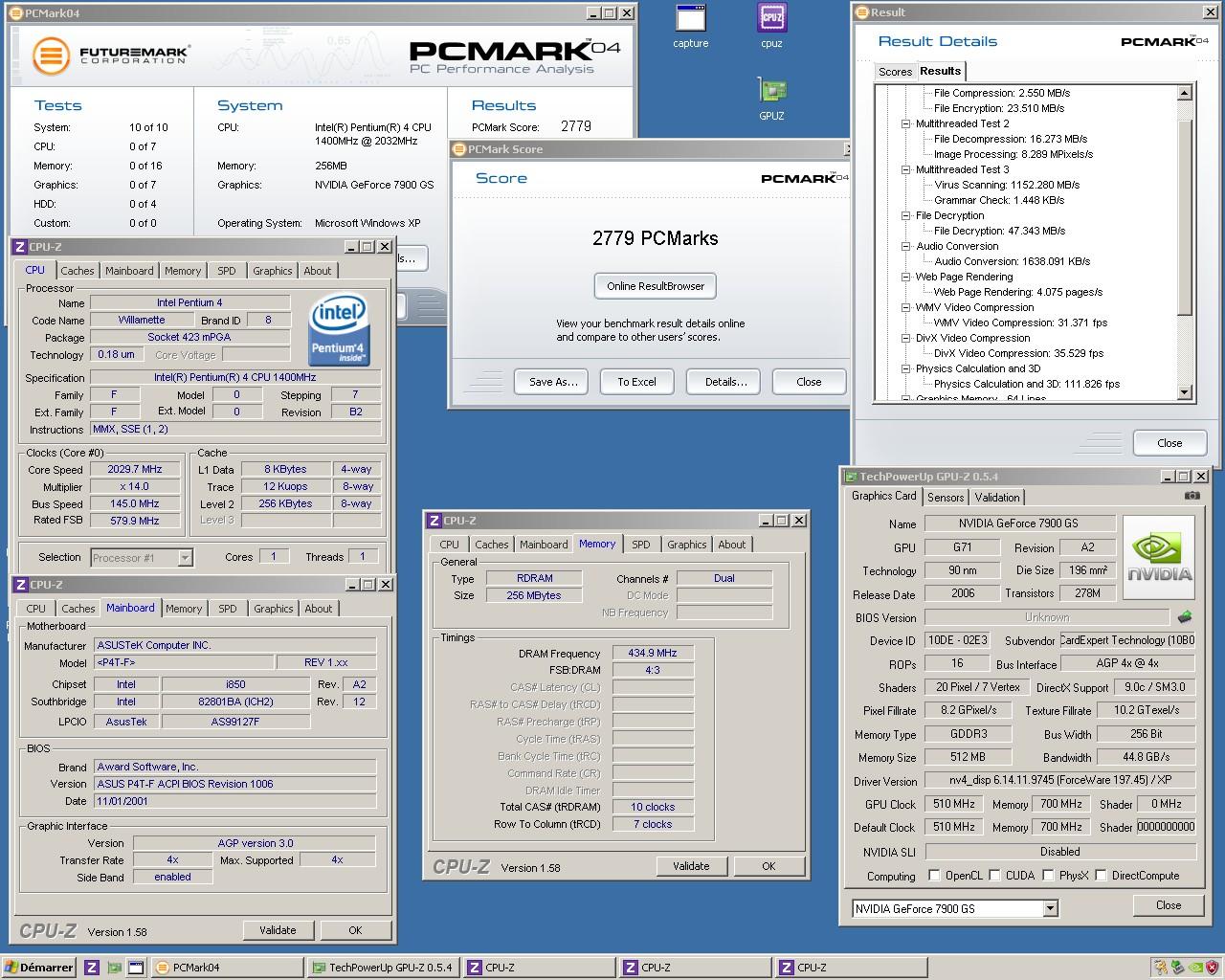Image resolution: width=1225 pixels, height=980 pixels.
Task: Select Virus Scanning result row
Action: click(x=1007, y=185)
